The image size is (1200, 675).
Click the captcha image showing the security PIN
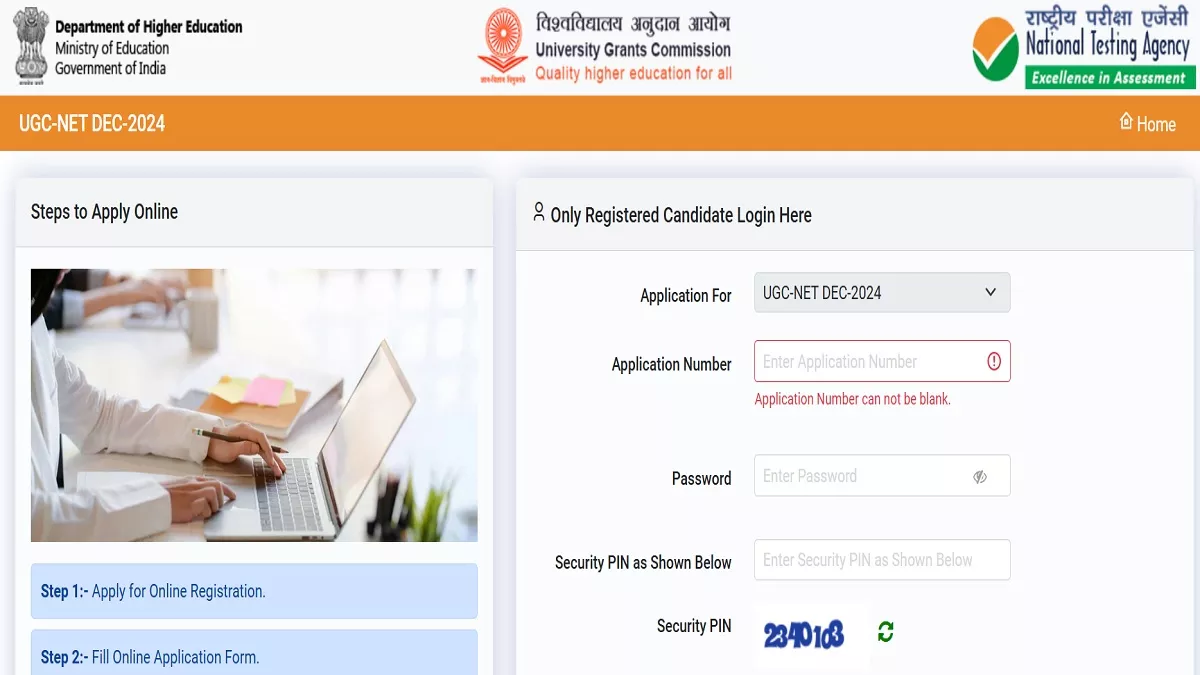(x=804, y=634)
